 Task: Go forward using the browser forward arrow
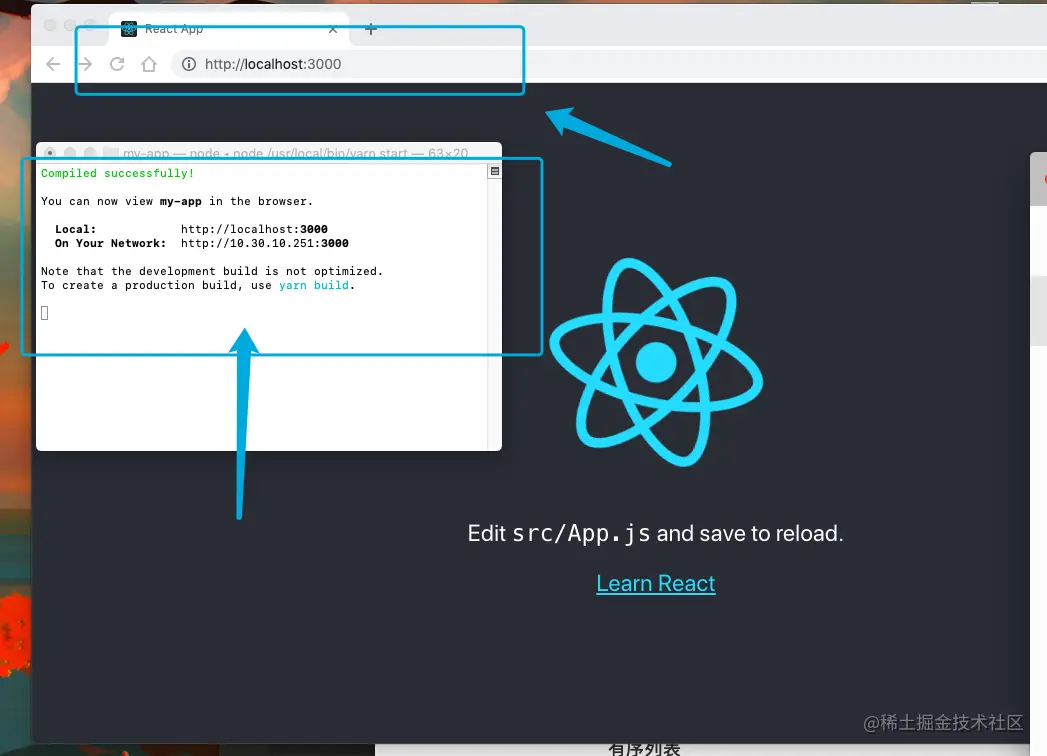tap(85, 64)
